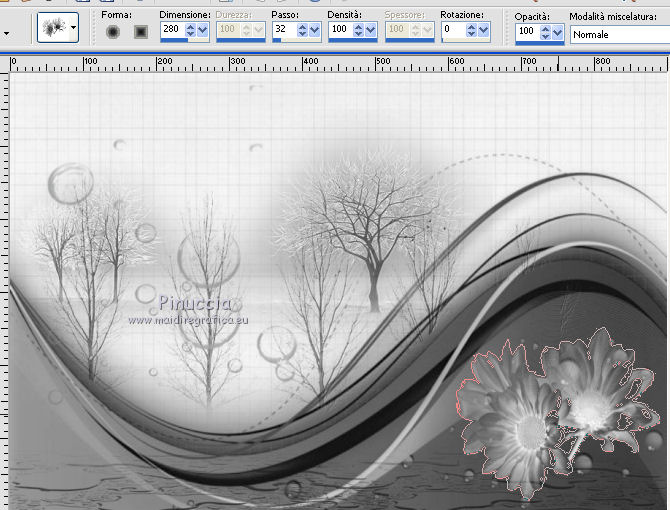This screenshot has width=670, height=510.
Task: Adjust the Dimensione spinner arrows
Action: click(x=191, y=29)
